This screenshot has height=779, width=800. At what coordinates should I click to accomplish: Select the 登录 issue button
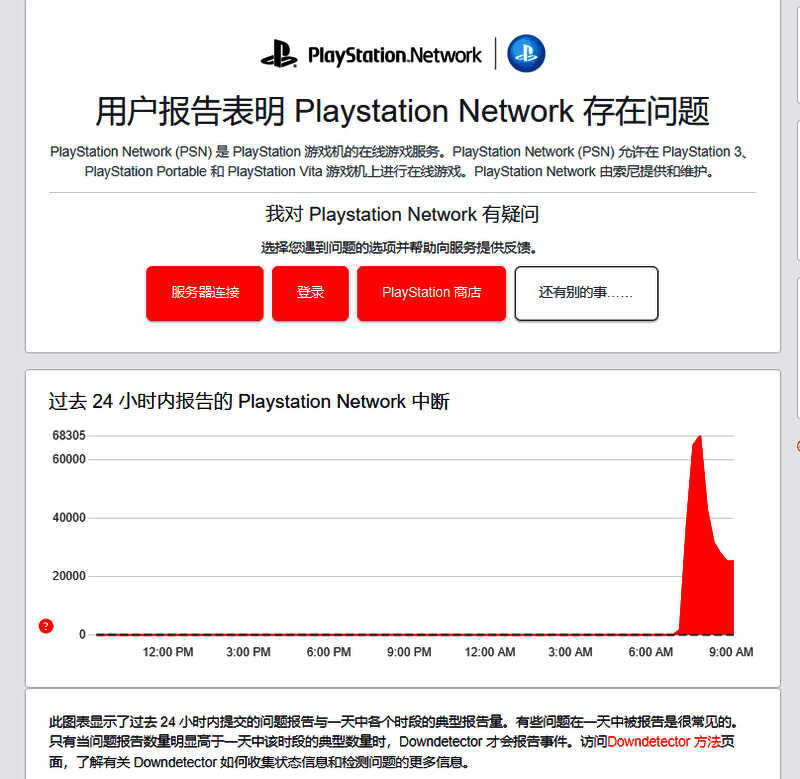[x=310, y=293]
